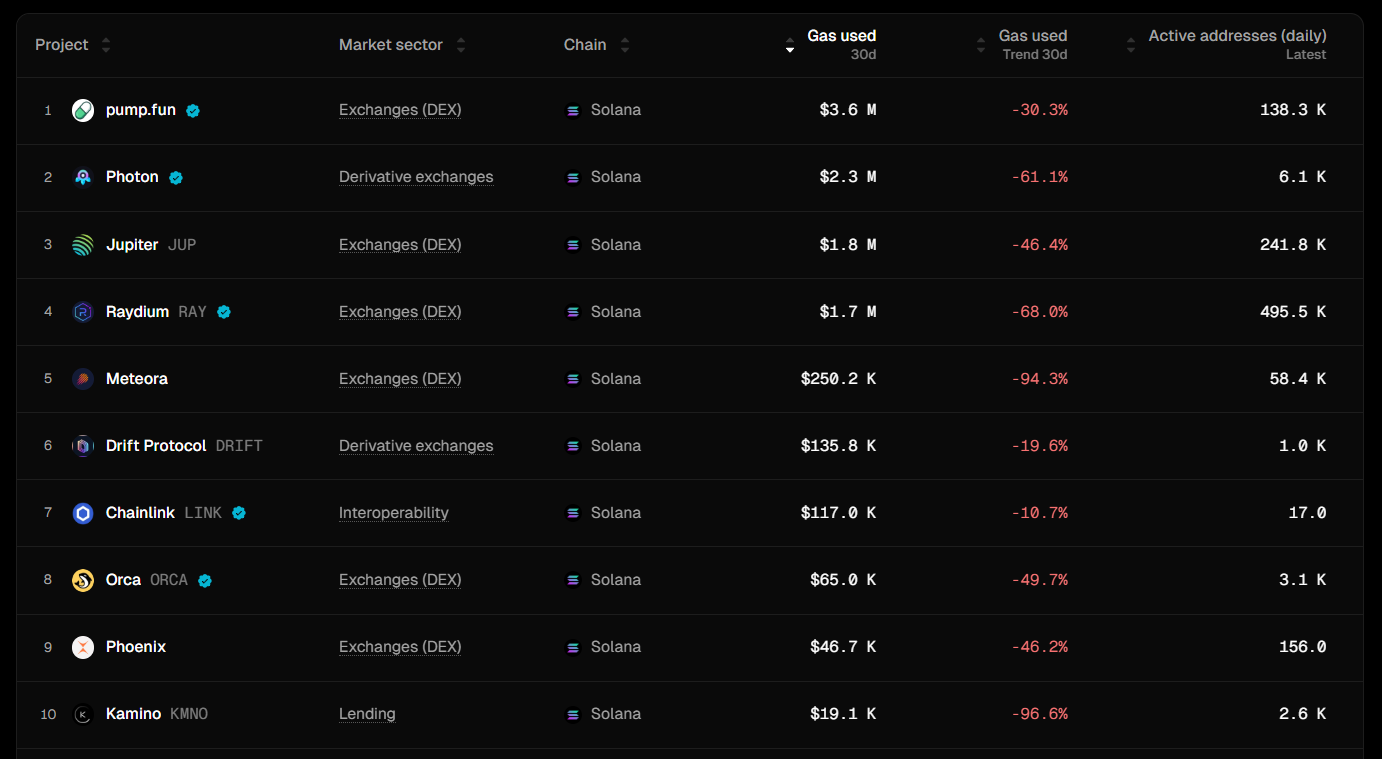Click the Chain column header label
The image size is (1382, 759).
(585, 45)
